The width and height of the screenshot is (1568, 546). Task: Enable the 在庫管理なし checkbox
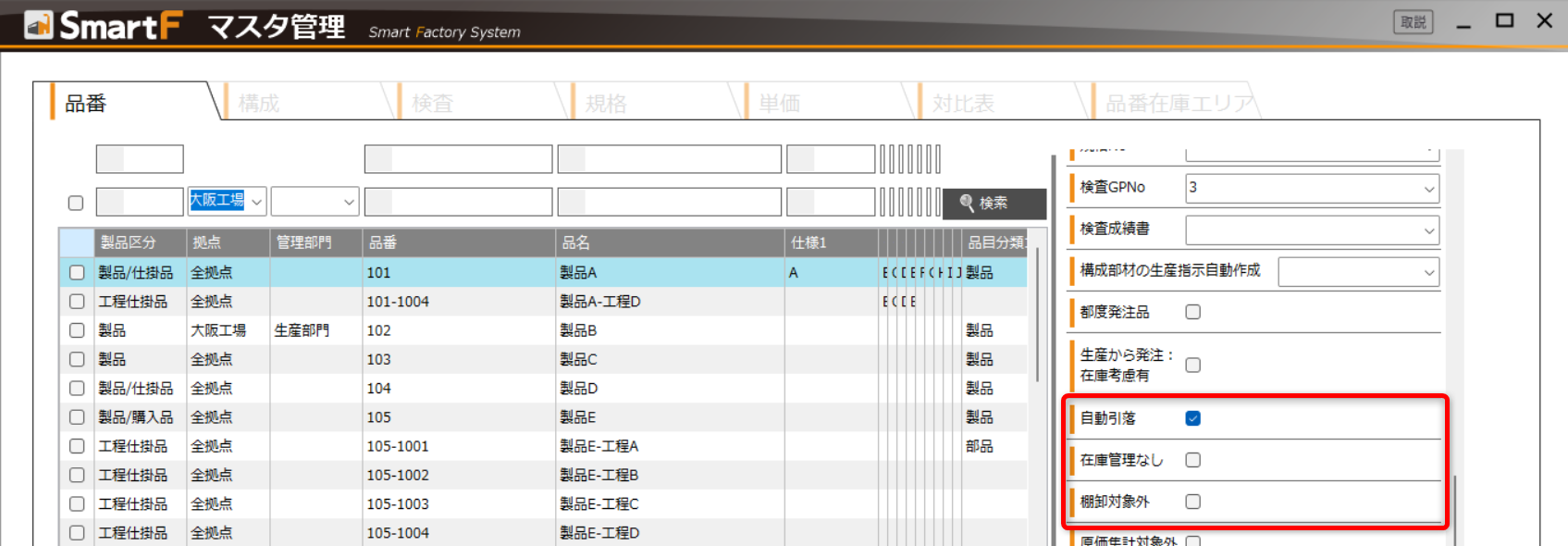click(1193, 460)
